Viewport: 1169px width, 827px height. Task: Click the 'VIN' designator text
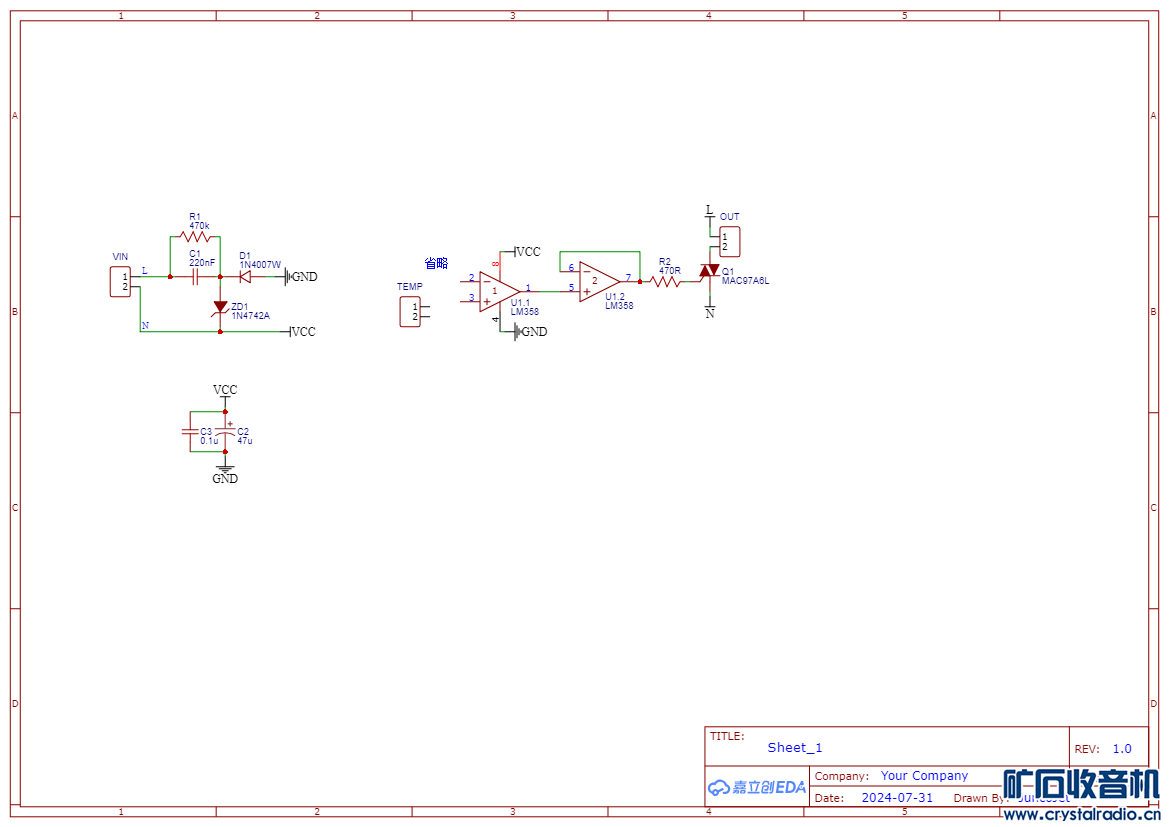coord(120,257)
